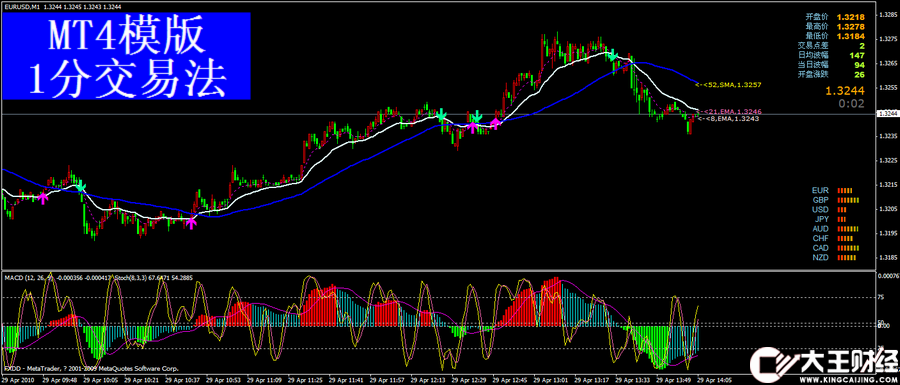Click the AUD currency strength row
900x385 pixels.
click(x=835, y=228)
